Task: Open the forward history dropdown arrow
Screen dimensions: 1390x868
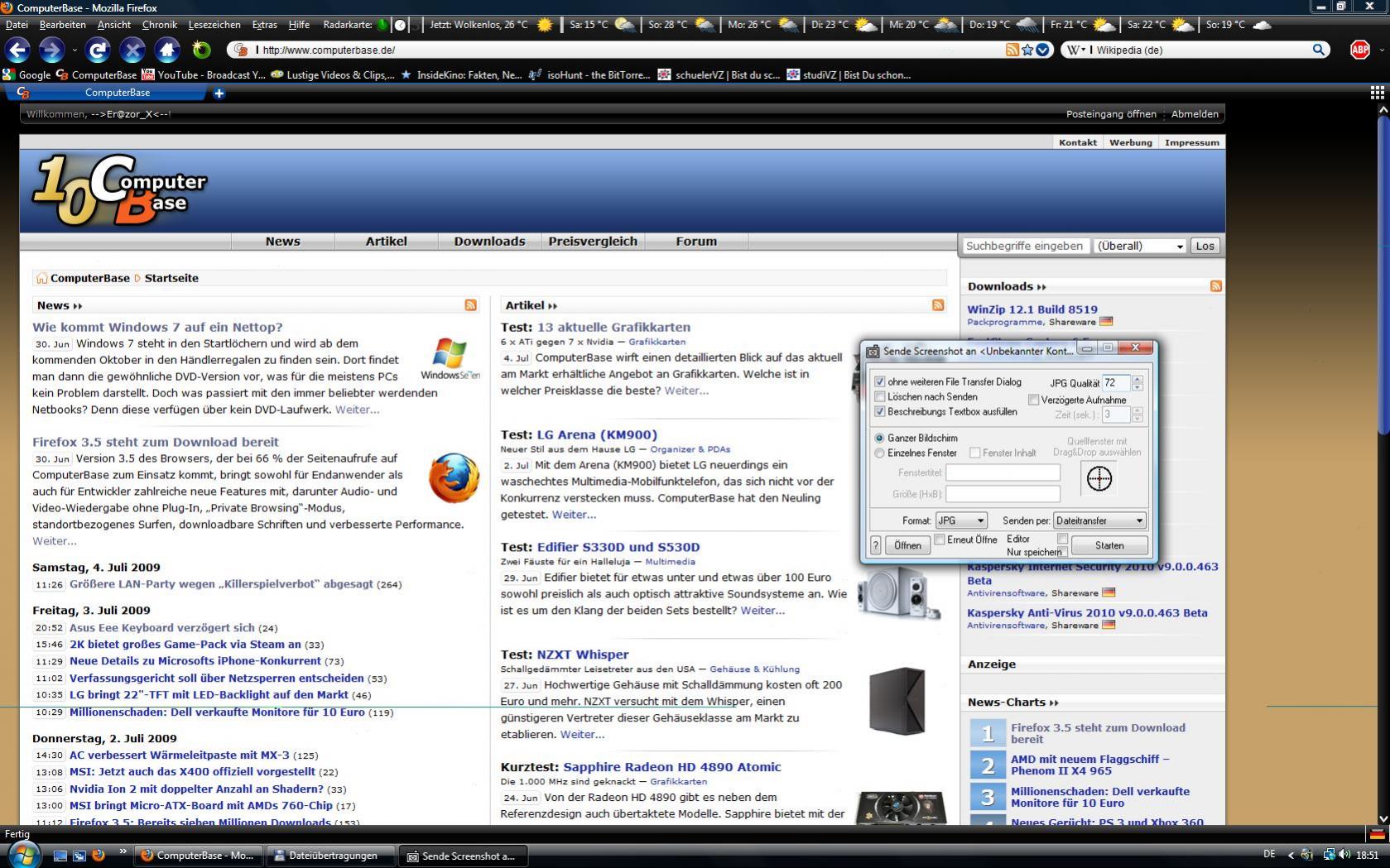Action: 75,50
